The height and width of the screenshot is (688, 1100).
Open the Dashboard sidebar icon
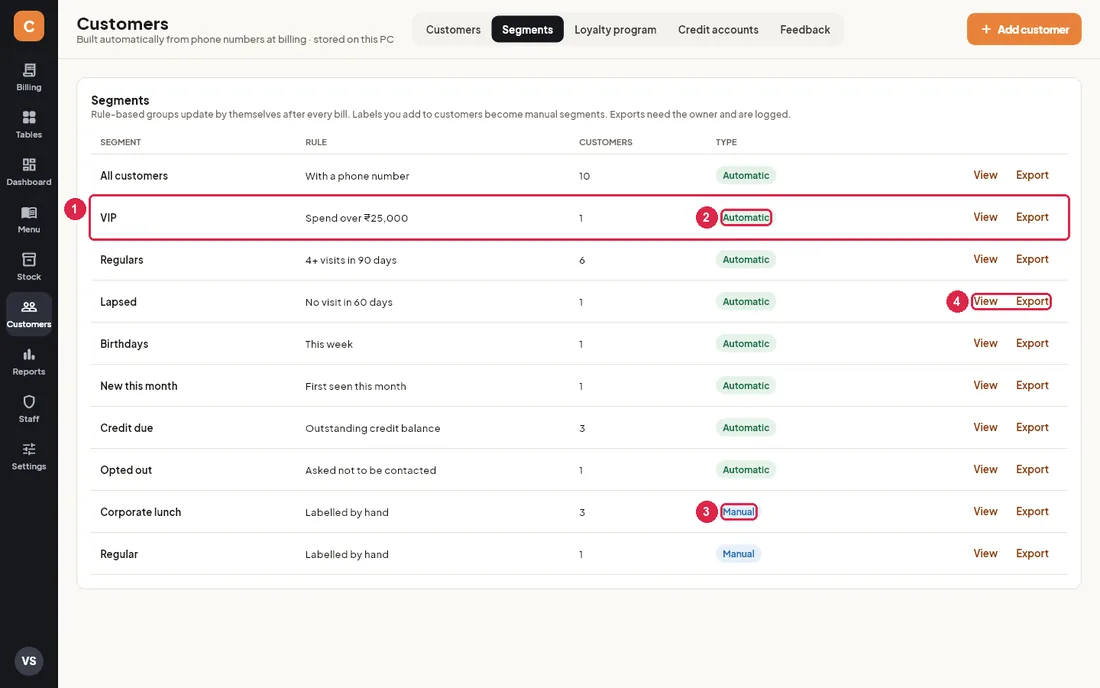click(29, 172)
